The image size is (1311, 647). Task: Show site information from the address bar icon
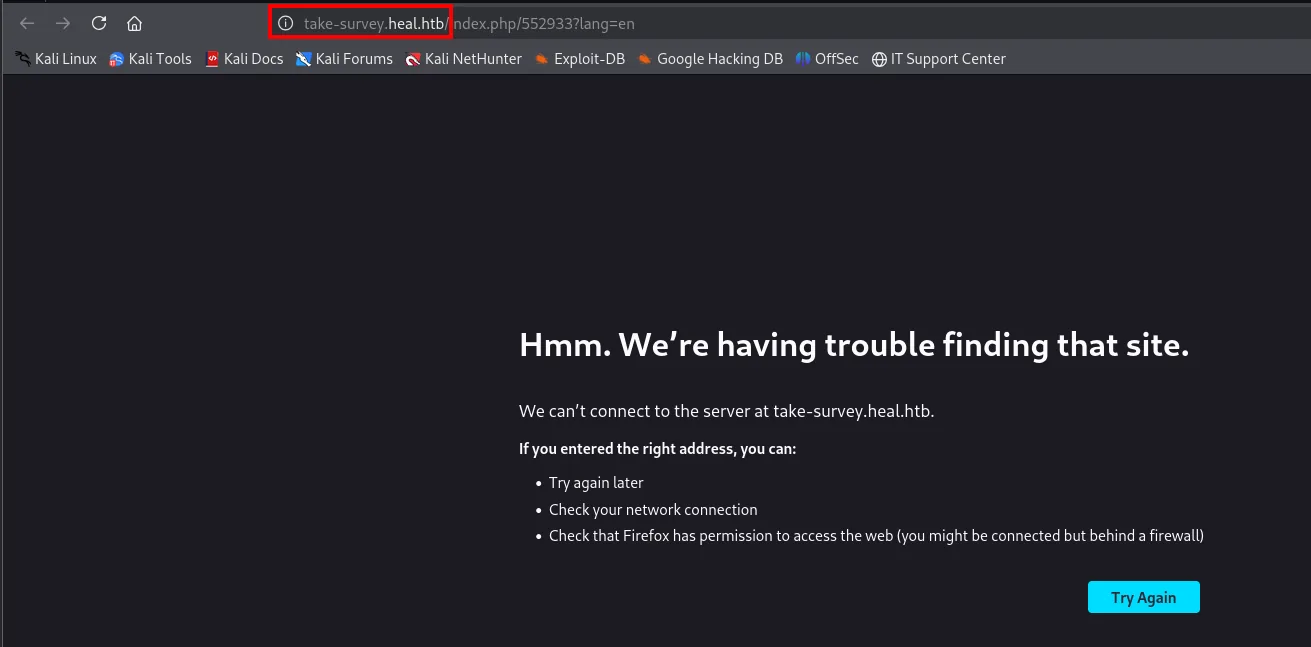click(285, 23)
